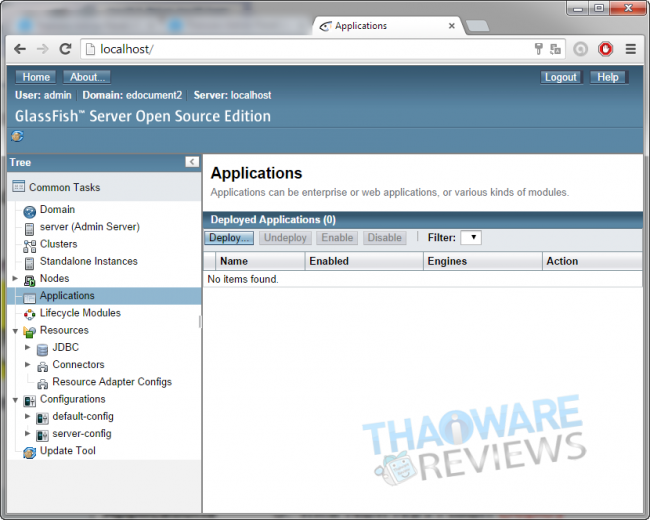
Task: Expand the Nodes tree node
Action: (15, 278)
